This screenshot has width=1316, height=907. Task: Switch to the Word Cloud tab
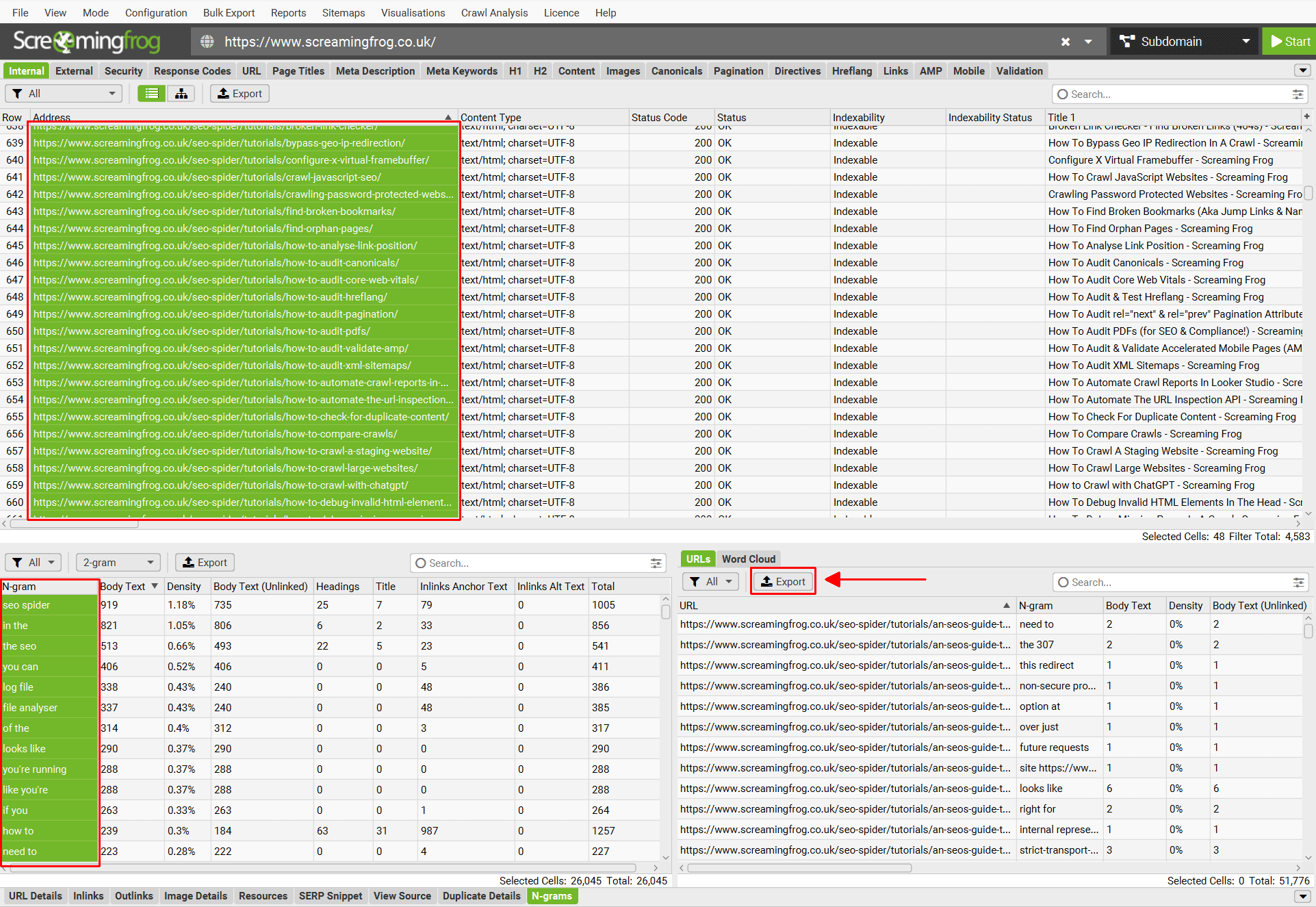coord(749,559)
